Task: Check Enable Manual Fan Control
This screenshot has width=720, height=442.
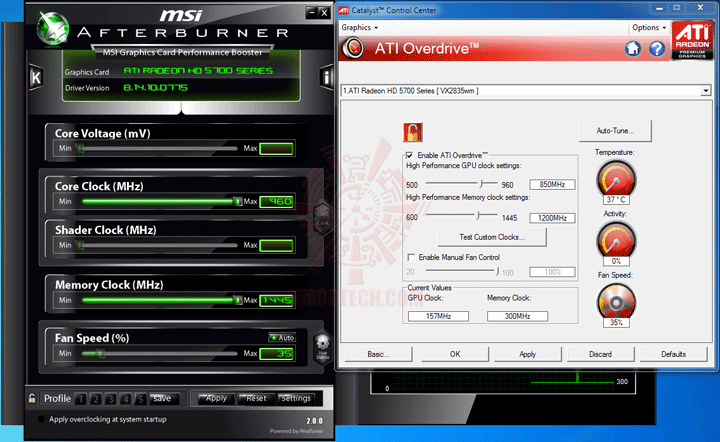Action: pyautogui.click(x=411, y=257)
